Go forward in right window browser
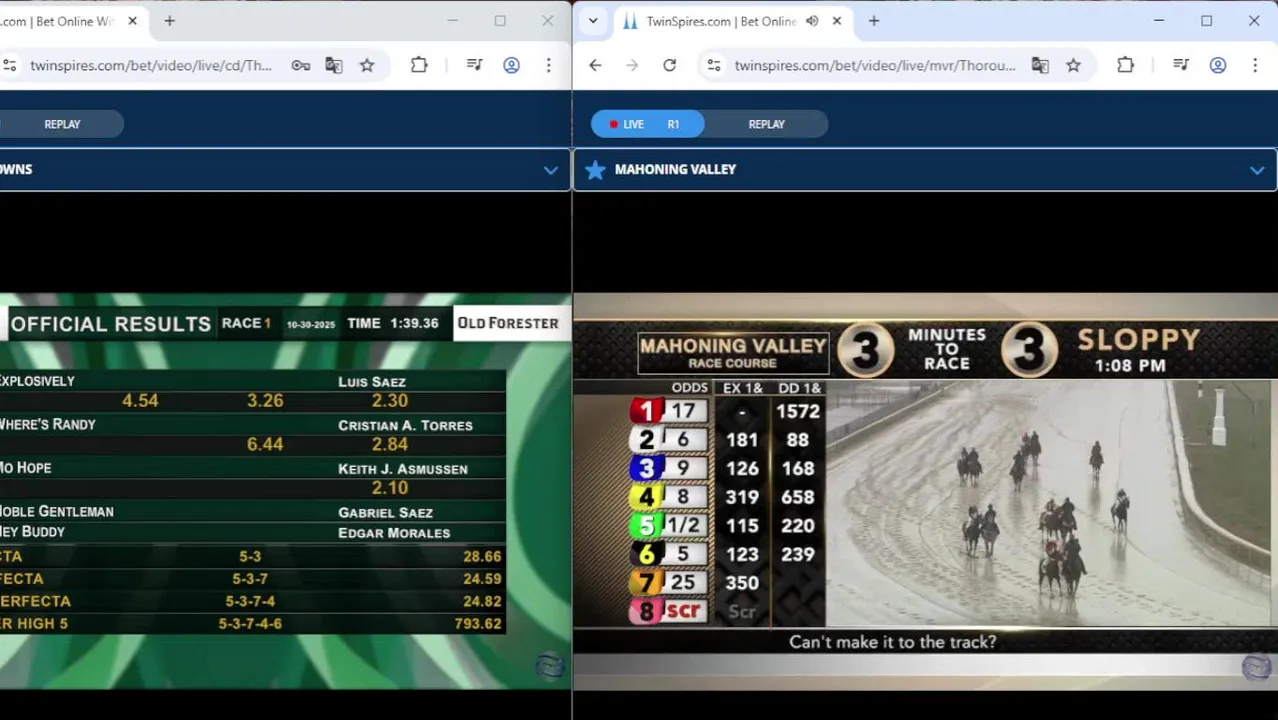The width and height of the screenshot is (1278, 720). coord(632,65)
